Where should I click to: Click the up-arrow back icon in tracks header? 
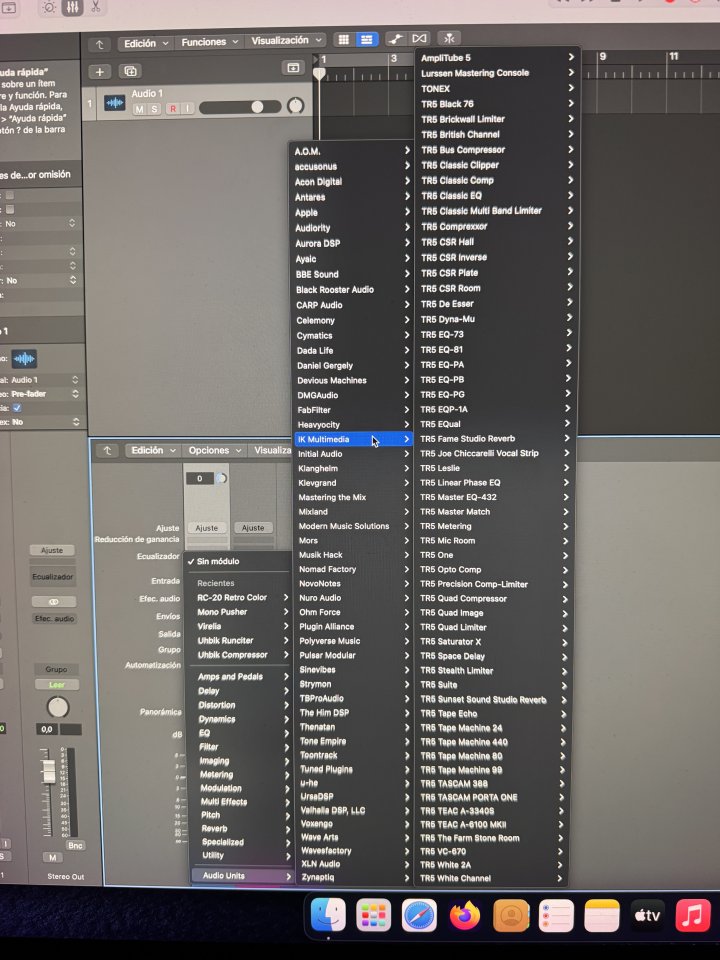coord(99,44)
